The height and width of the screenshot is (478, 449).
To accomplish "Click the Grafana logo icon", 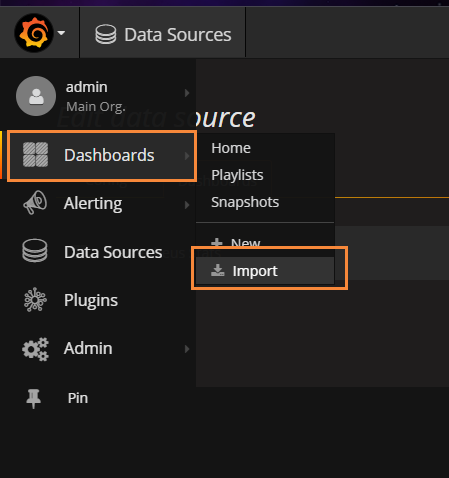I will 34,33.
